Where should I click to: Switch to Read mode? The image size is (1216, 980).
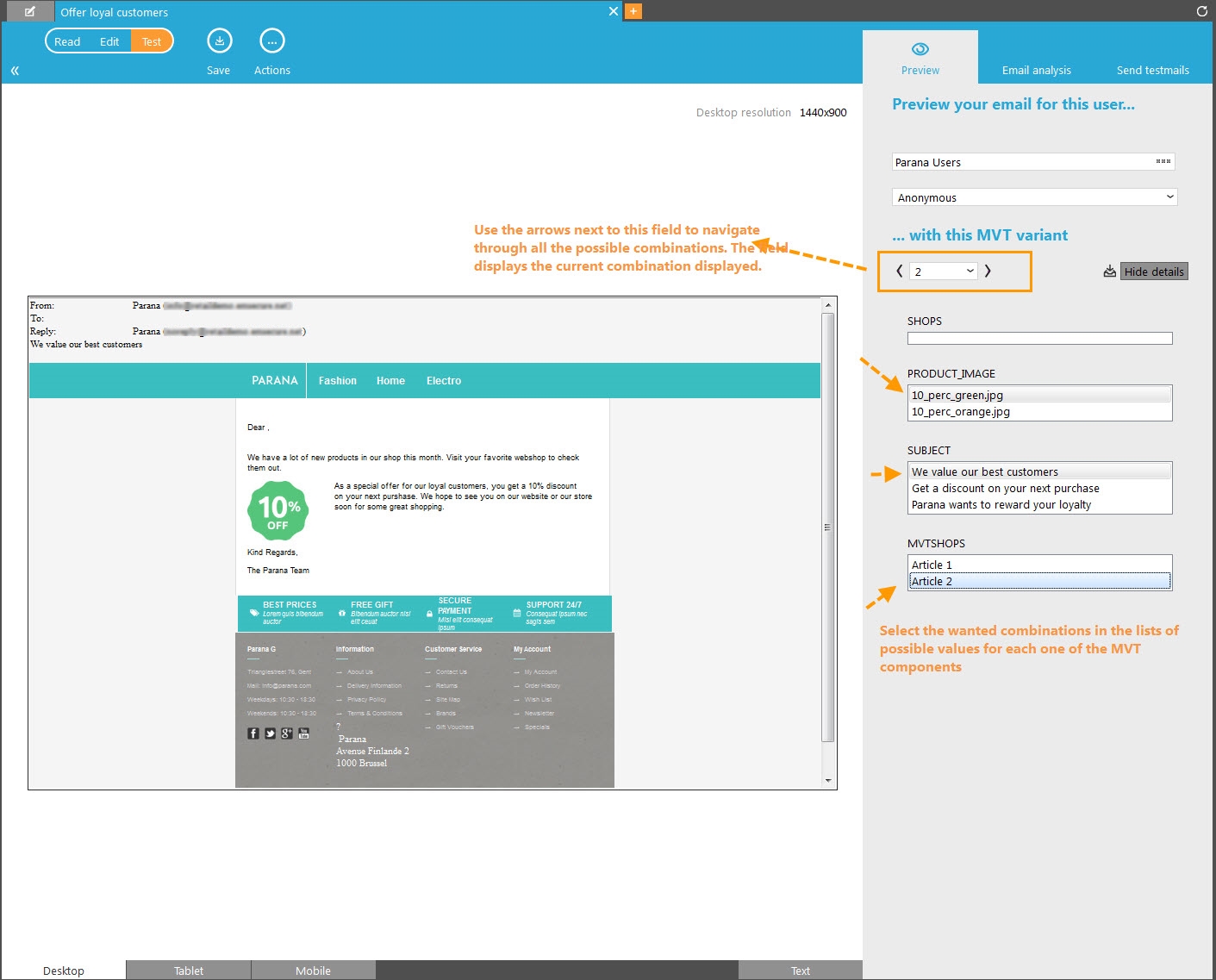coord(67,41)
